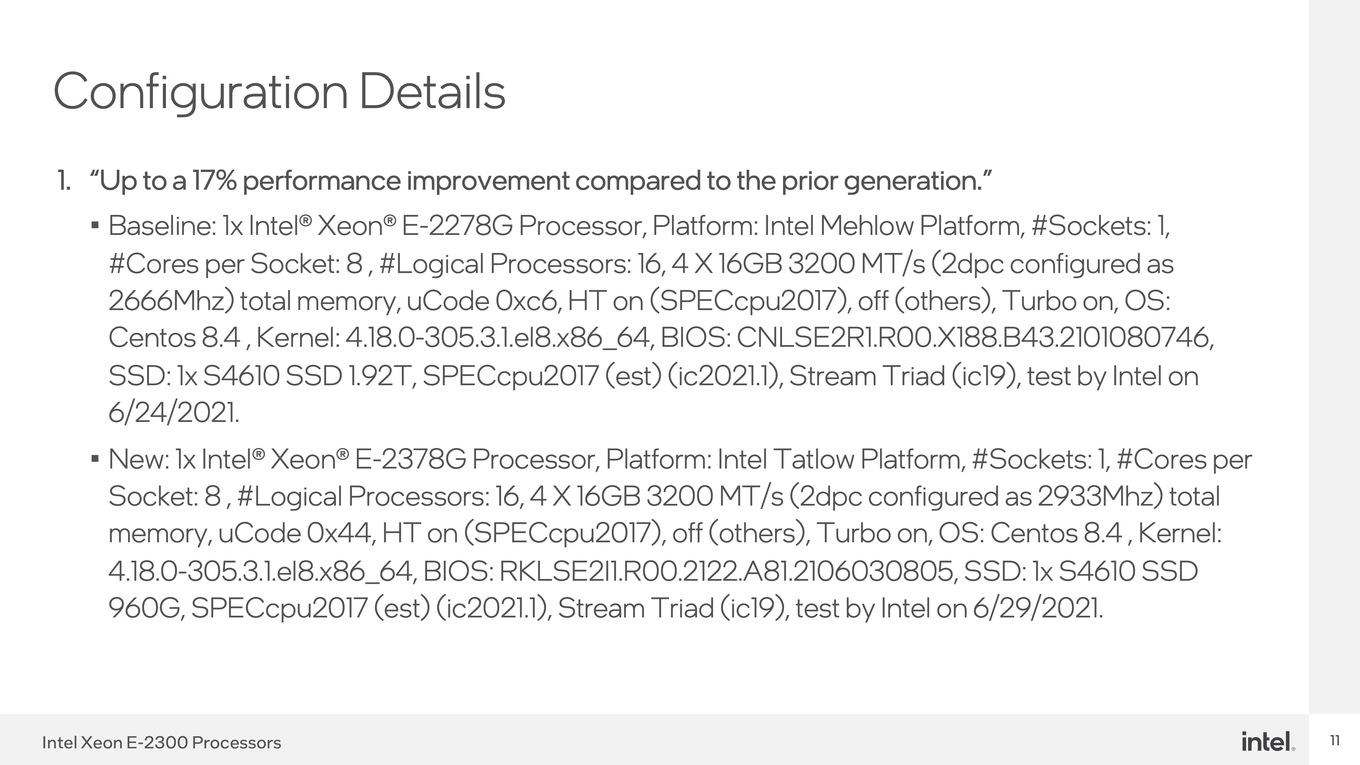Click the Configuration Details title
Viewport: 1360px width, 765px height.
(279, 91)
